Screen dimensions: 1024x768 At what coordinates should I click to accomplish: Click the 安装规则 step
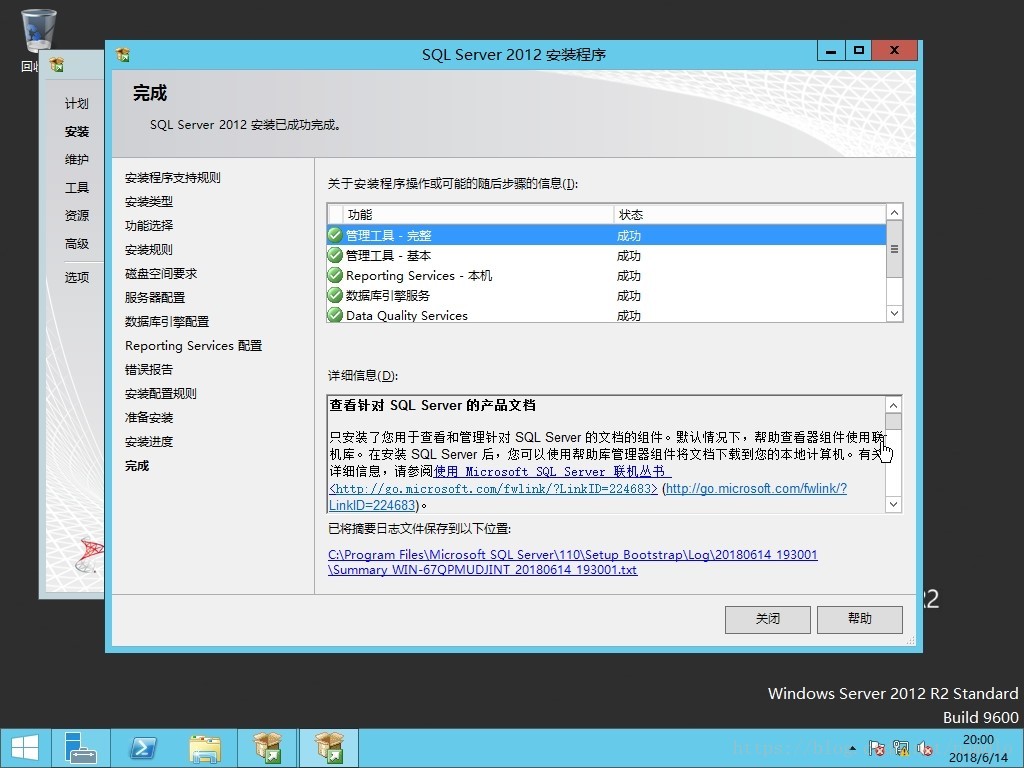[149, 249]
